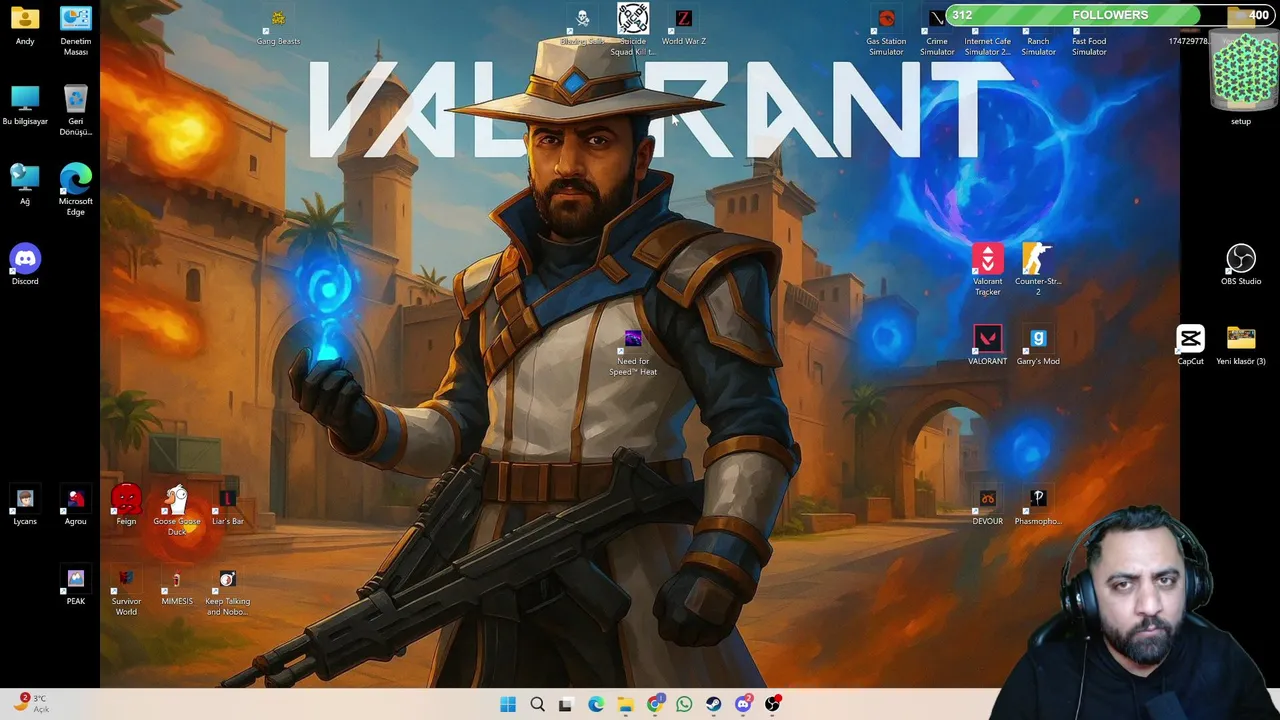Select the Liar's Bar shortcut

click(x=227, y=507)
